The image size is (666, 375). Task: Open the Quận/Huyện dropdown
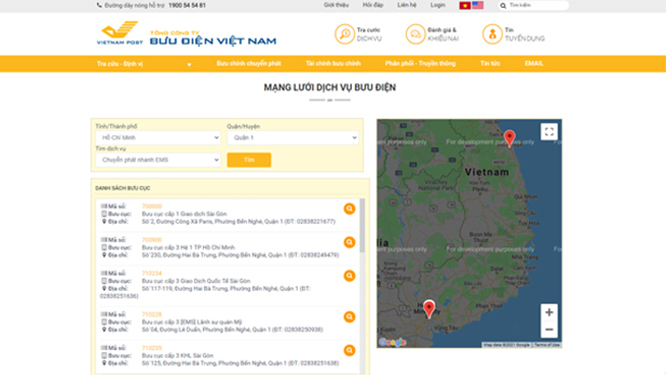(x=293, y=138)
